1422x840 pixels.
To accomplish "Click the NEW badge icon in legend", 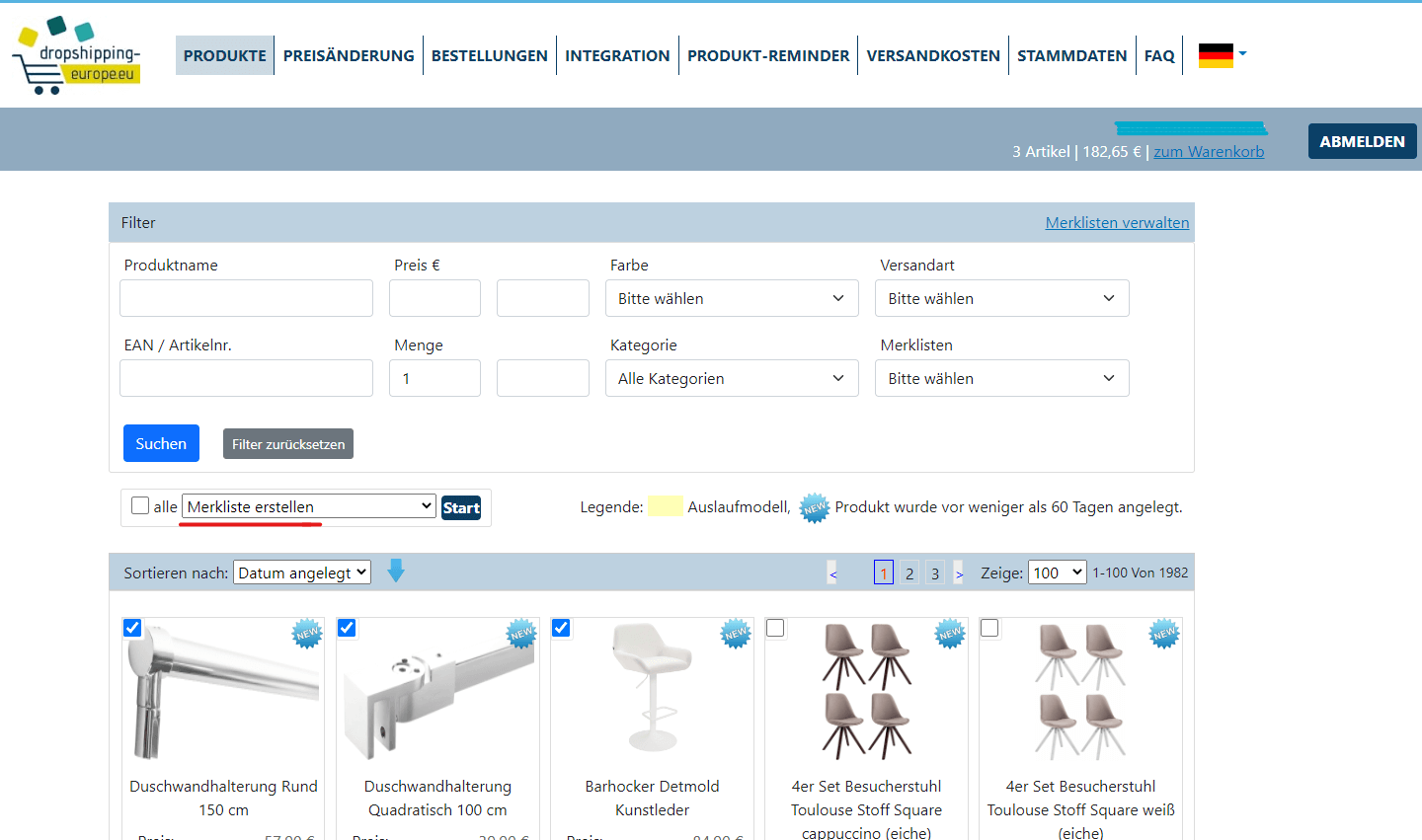I will pos(814,507).
